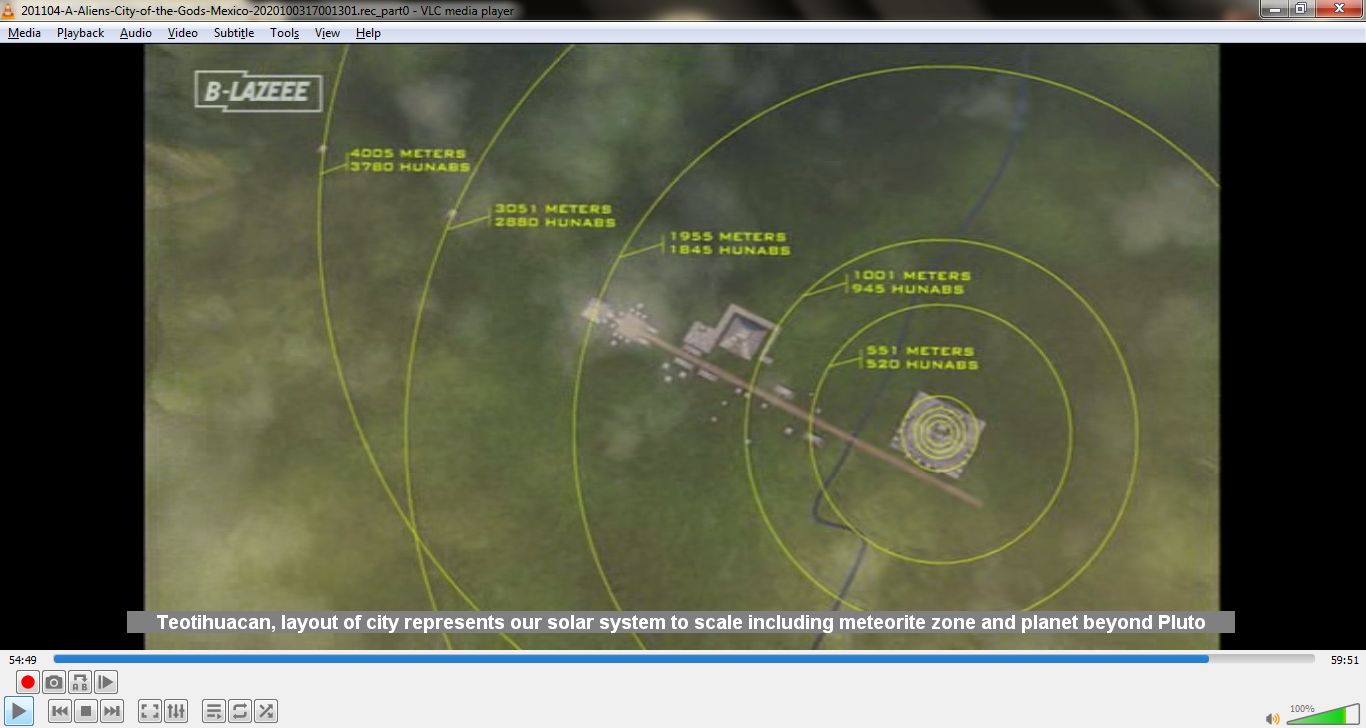Toggle fullscreen video mode
The width and height of the screenshot is (1366, 728).
150,711
